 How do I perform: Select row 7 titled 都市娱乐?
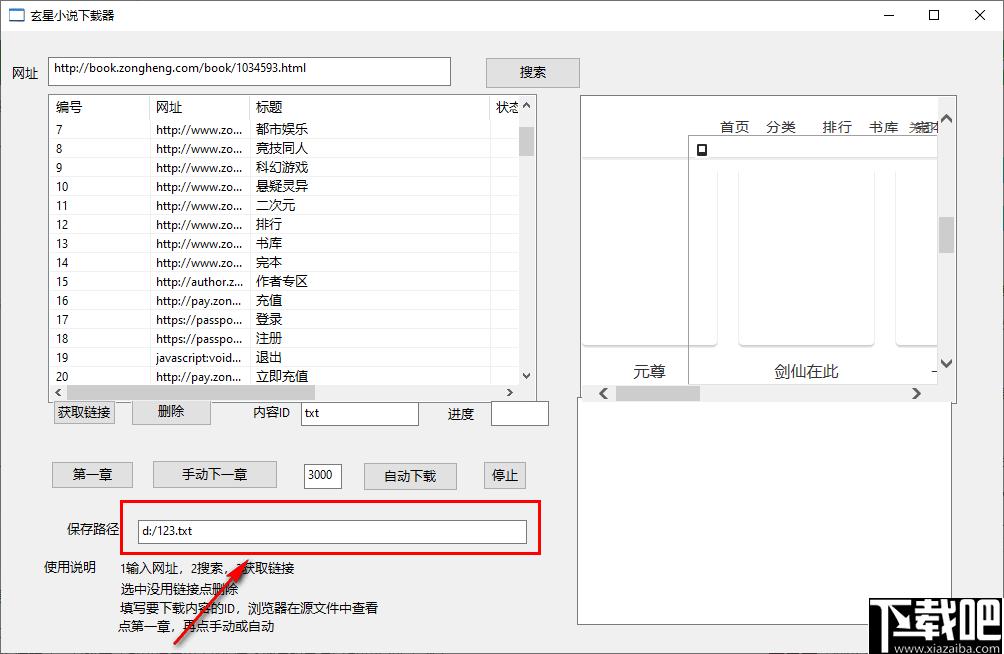[x=284, y=129]
